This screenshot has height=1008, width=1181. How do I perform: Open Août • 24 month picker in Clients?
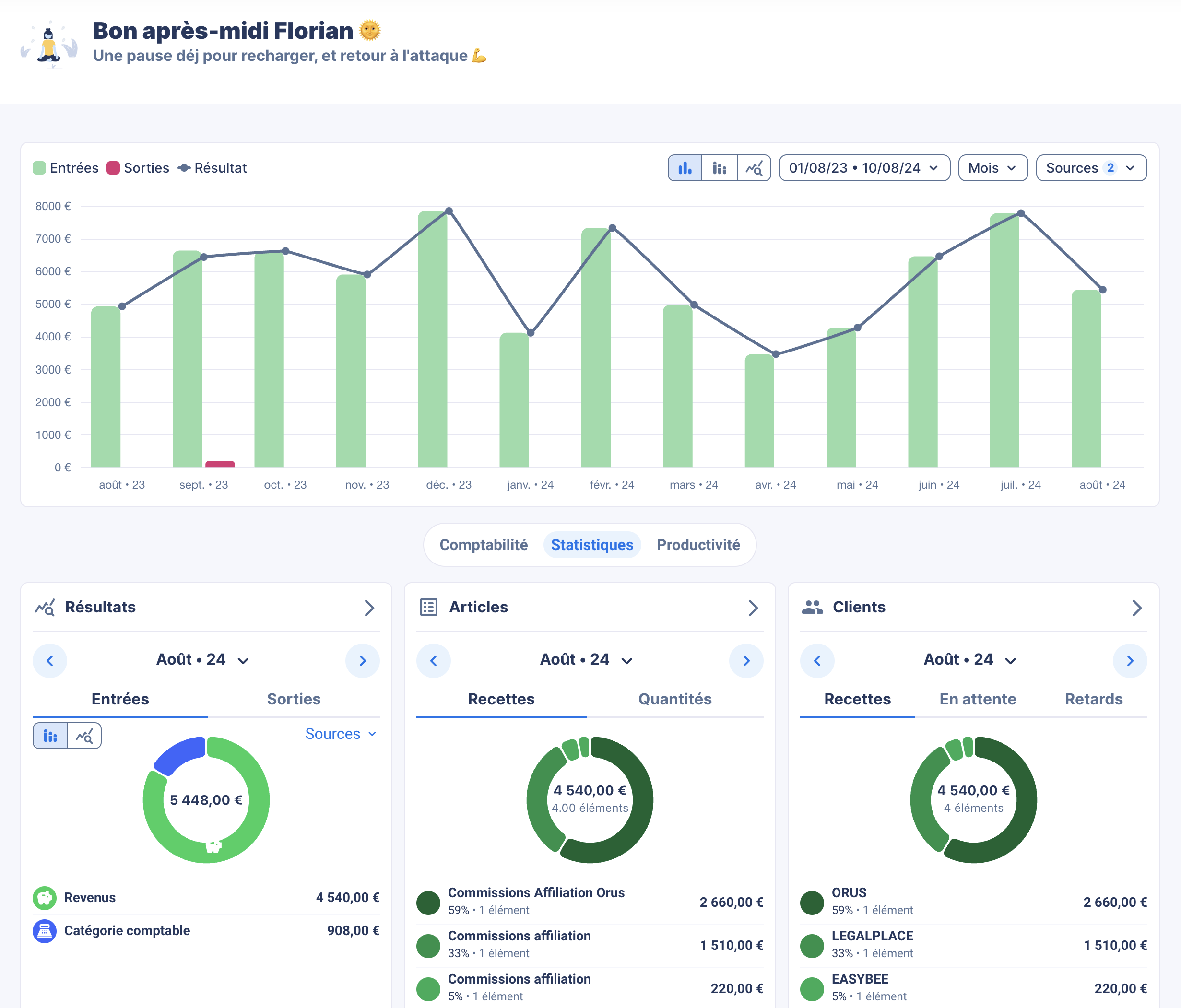(969, 660)
